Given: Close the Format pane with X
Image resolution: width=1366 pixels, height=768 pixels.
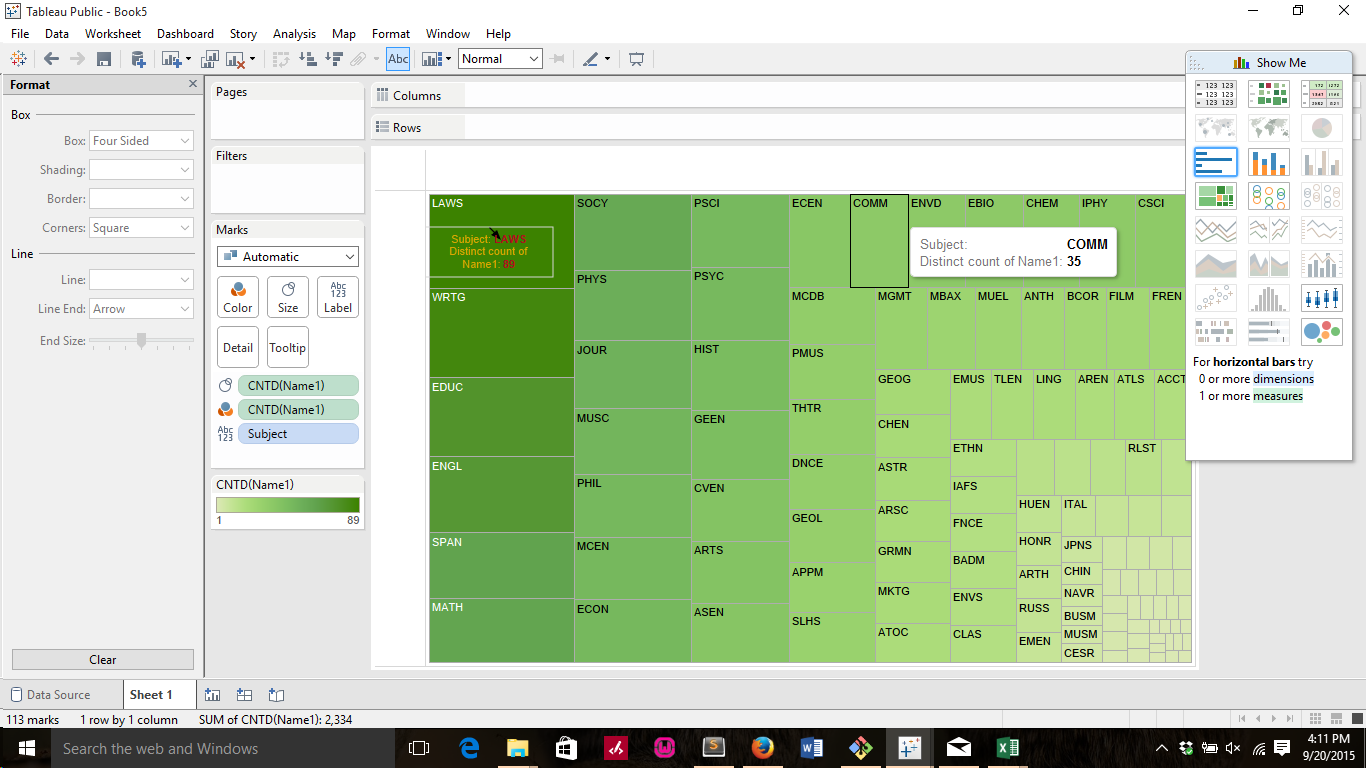Looking at the screenshot, I should (x=193, y=85).
